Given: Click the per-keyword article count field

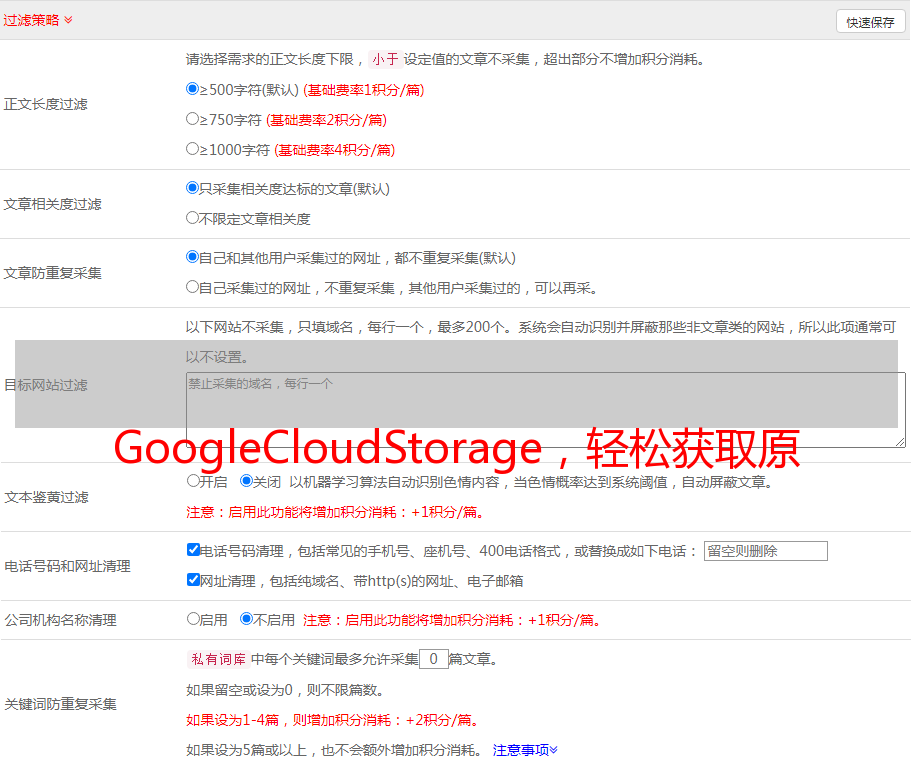Looking at the screenshot, I should 434,659.
